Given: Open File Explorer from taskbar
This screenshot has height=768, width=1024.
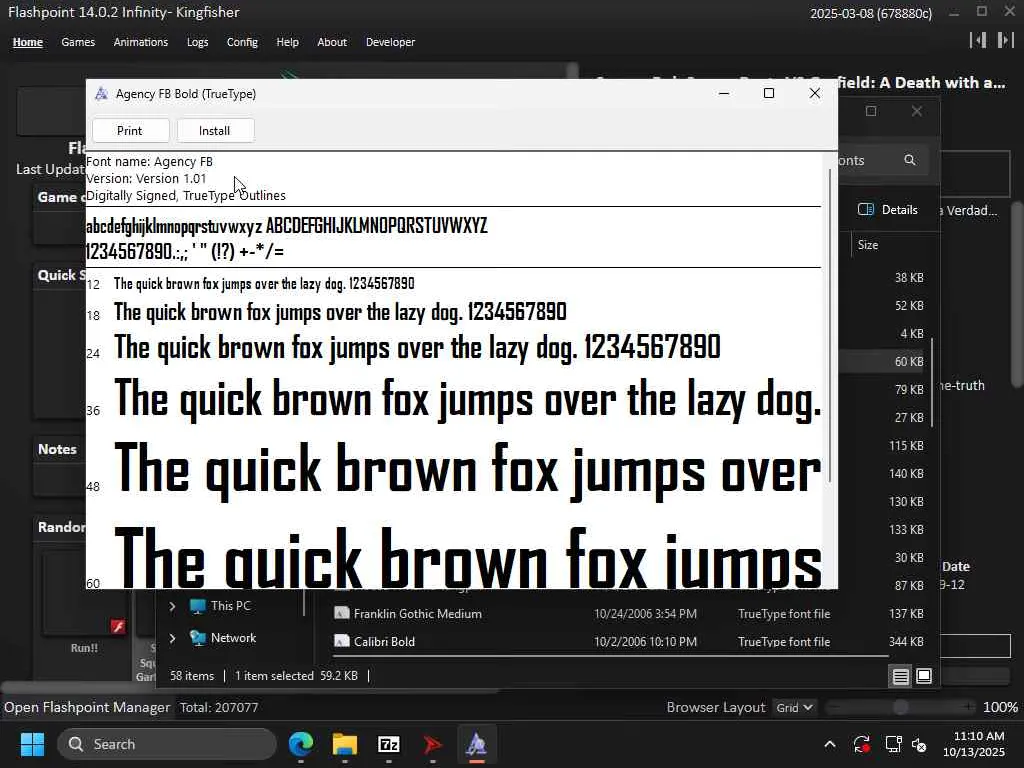Looking at the screenshot, I should (x=345, y=744).
